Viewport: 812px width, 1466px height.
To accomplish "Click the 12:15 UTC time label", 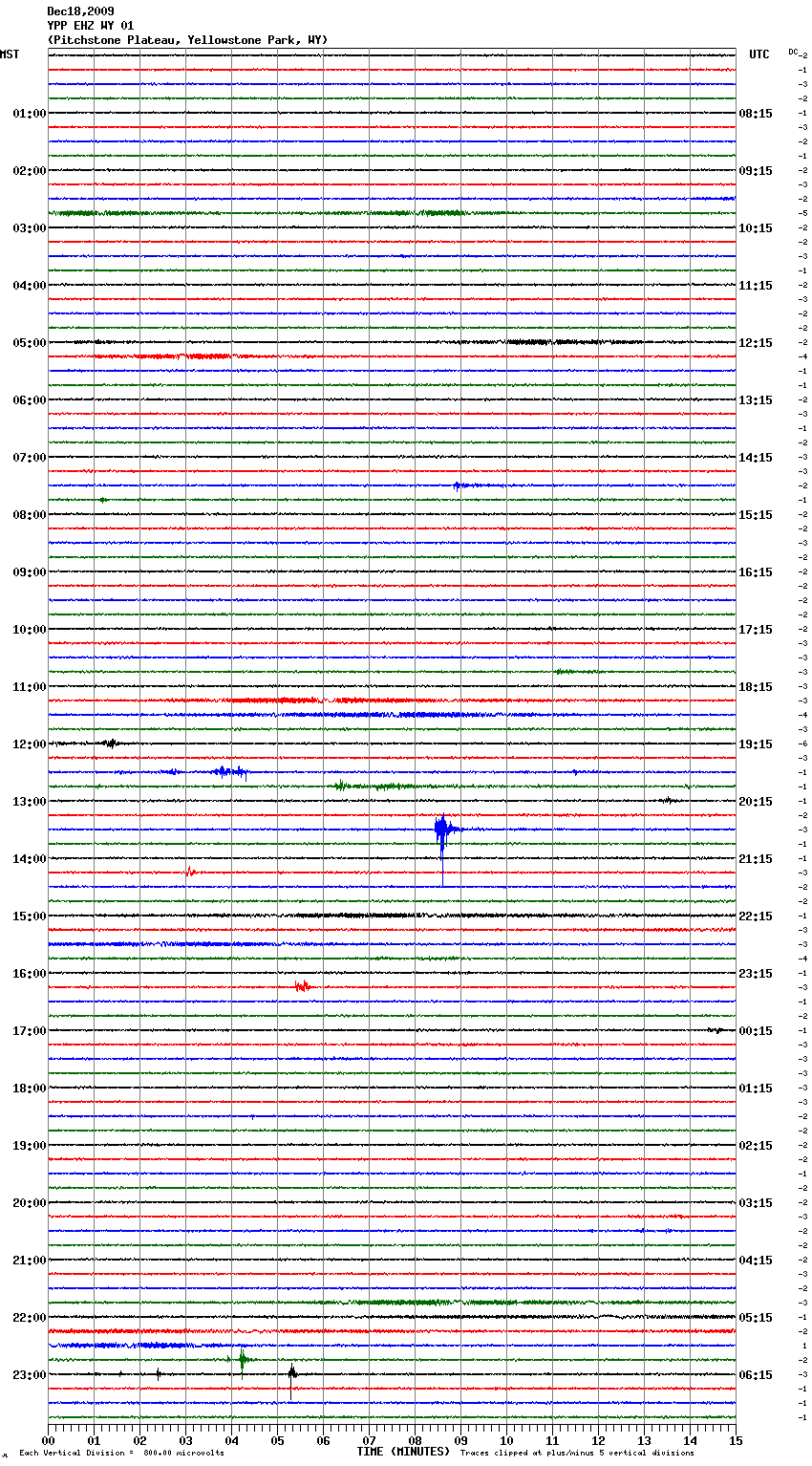I will [756, 343].
